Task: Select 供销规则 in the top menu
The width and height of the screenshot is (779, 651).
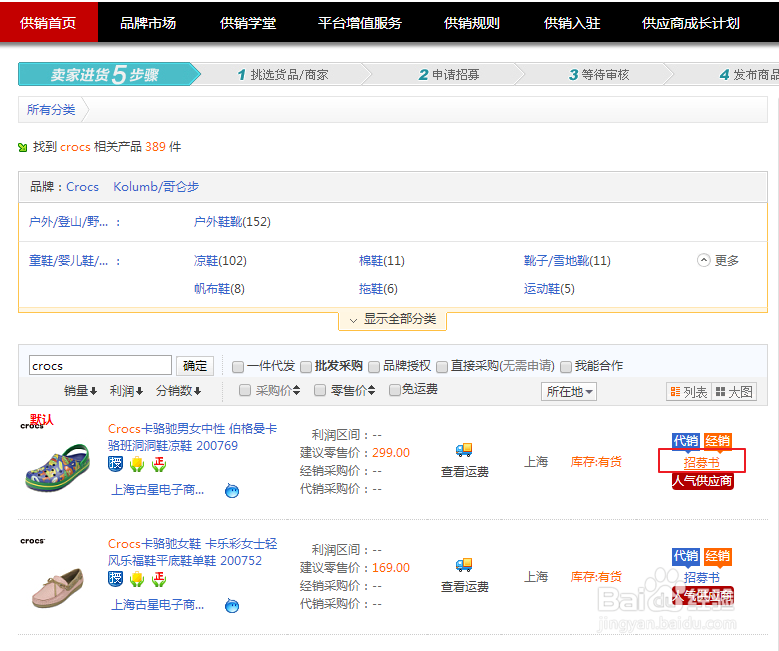Action: click(471, 23)
